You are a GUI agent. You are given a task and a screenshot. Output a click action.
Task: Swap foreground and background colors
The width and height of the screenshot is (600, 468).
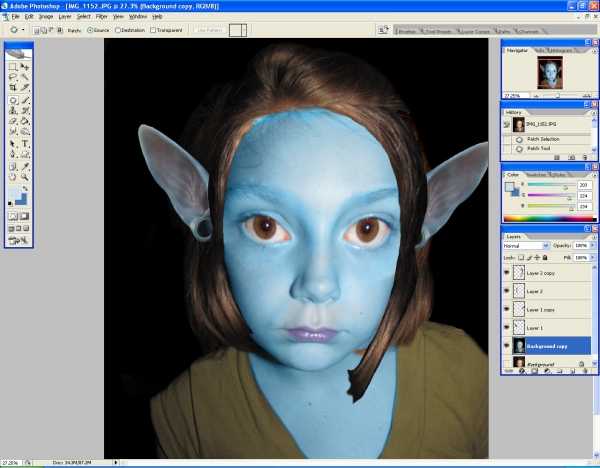click(x=25, y=189)
